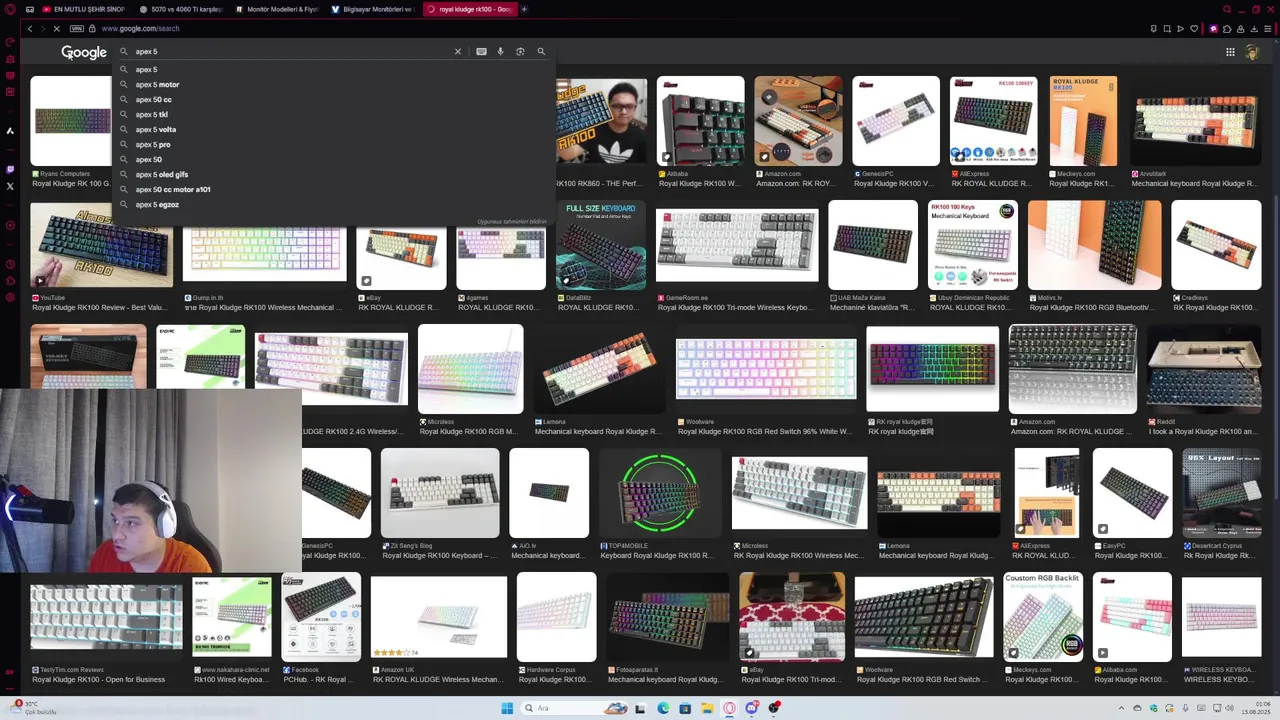
Task: Take a snapshot with the toolbar icon
Action: 1167,29
